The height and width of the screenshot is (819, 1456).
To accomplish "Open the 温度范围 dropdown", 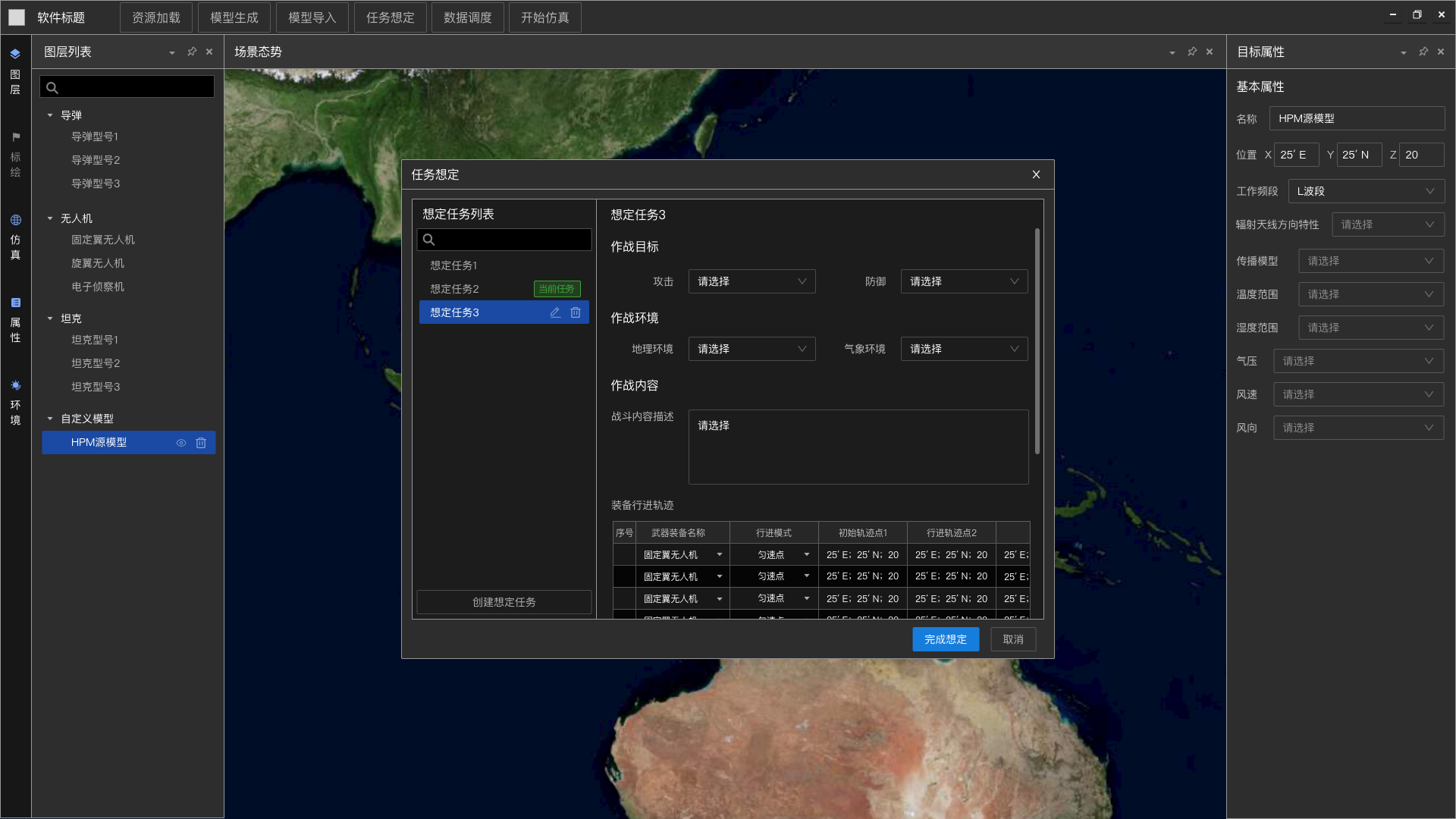I will (1371, 294).
